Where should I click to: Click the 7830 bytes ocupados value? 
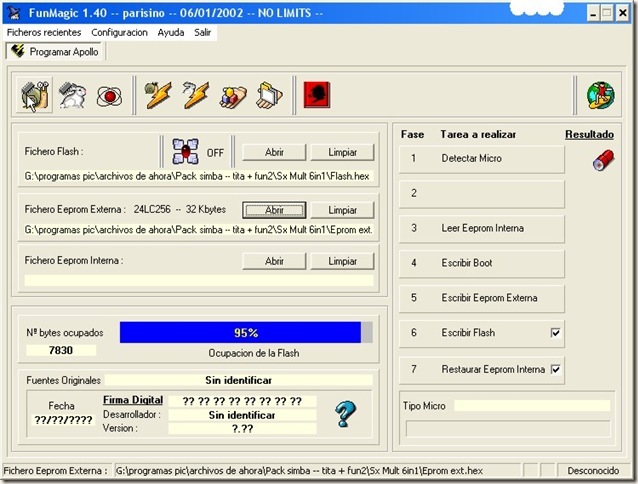61,350
